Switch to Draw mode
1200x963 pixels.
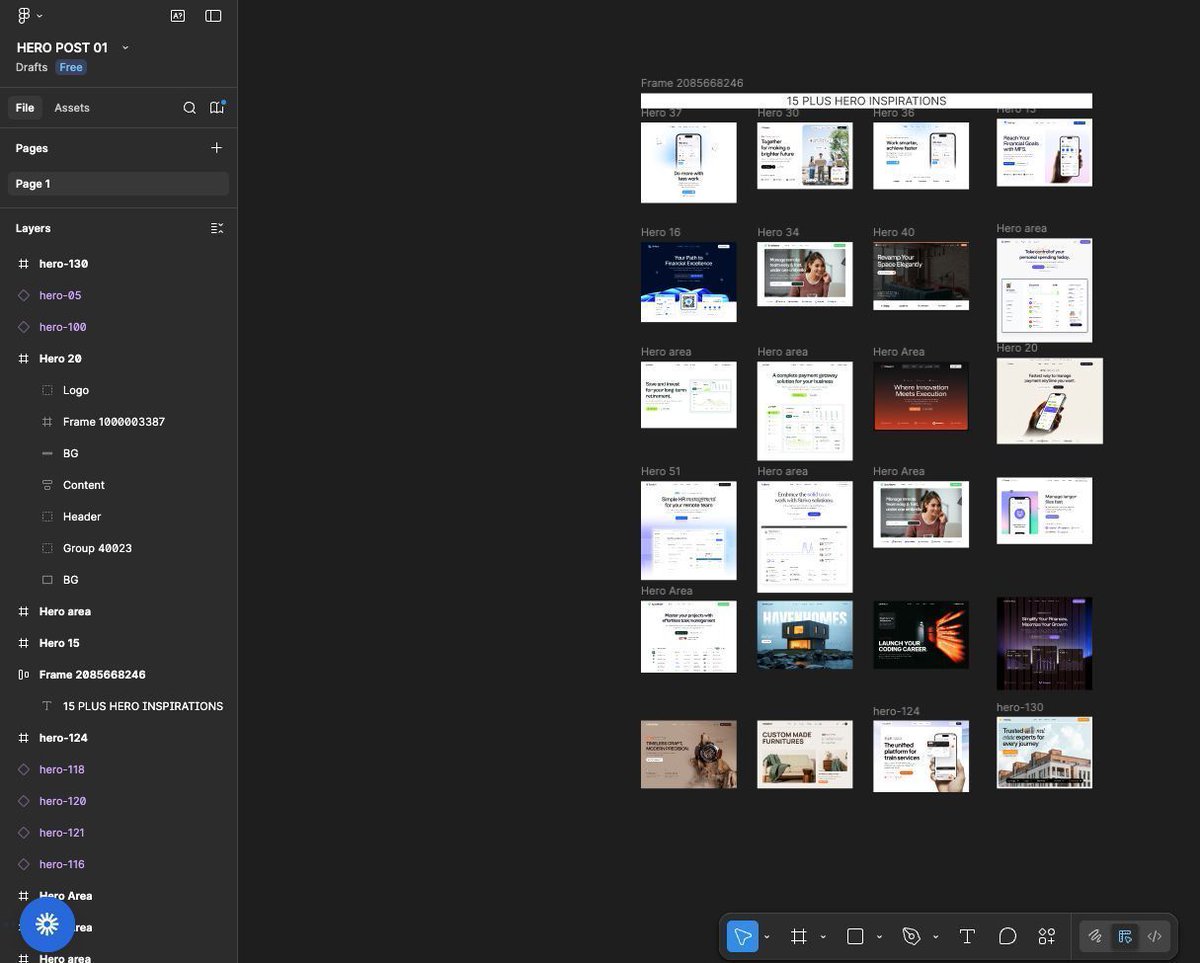coord(1095,936)
